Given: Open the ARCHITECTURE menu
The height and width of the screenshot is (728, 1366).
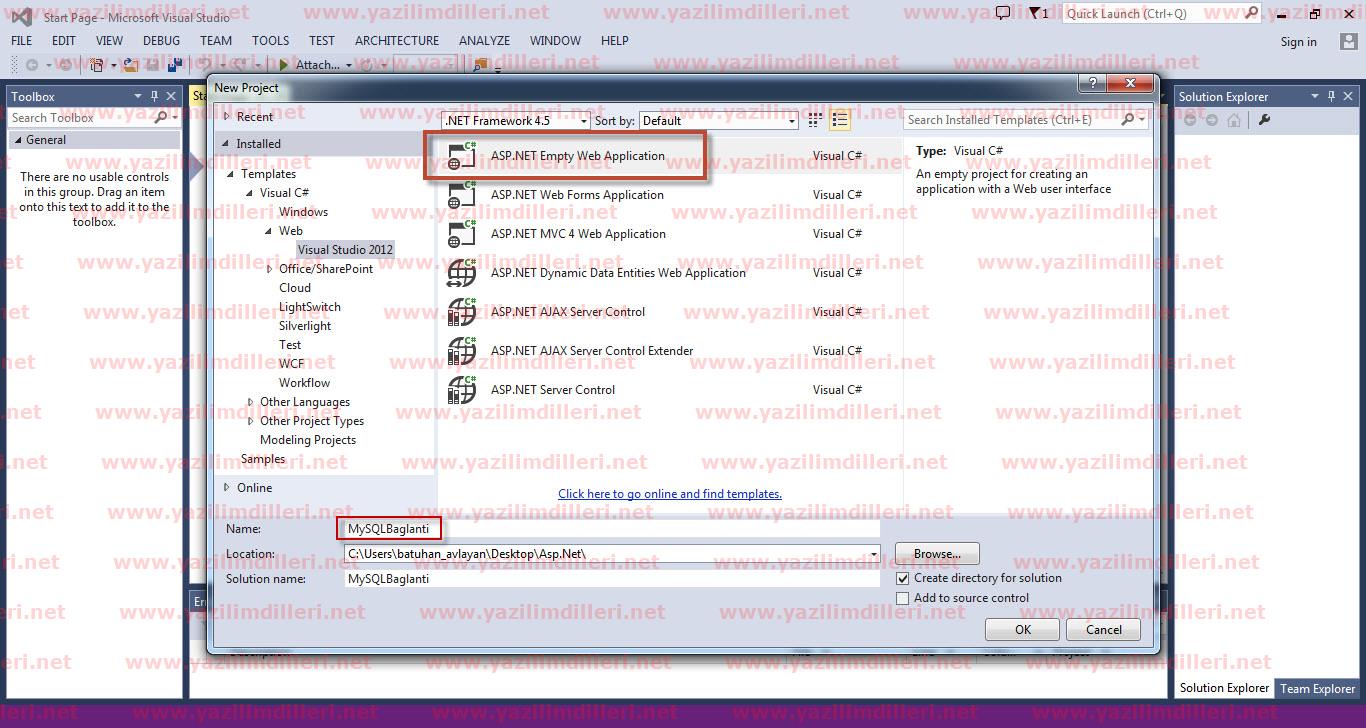Looking at the screenshot, I should click(x=397, y=41).
